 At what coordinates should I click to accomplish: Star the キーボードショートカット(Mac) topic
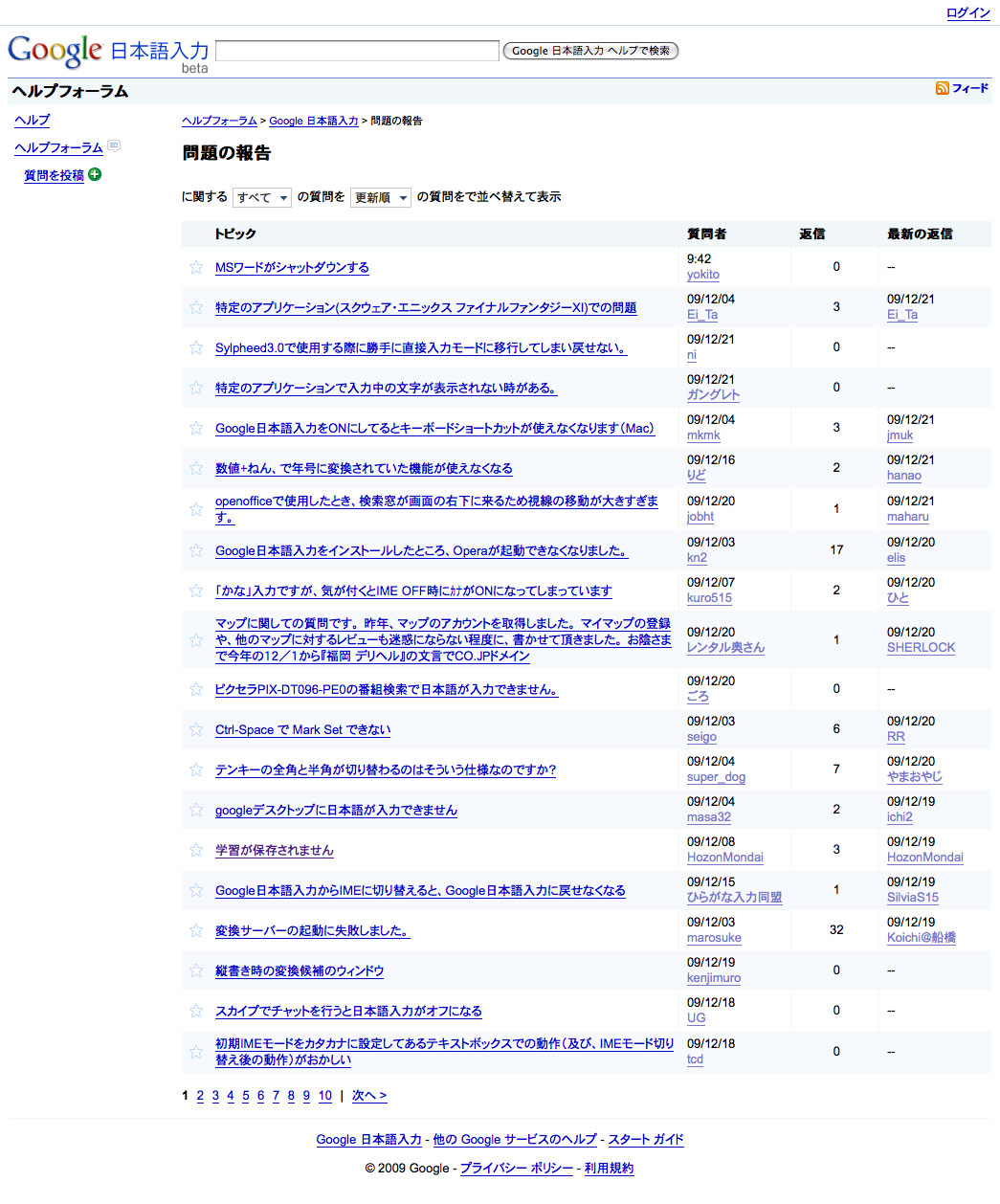pyautogui.click(x=196, y=428)
